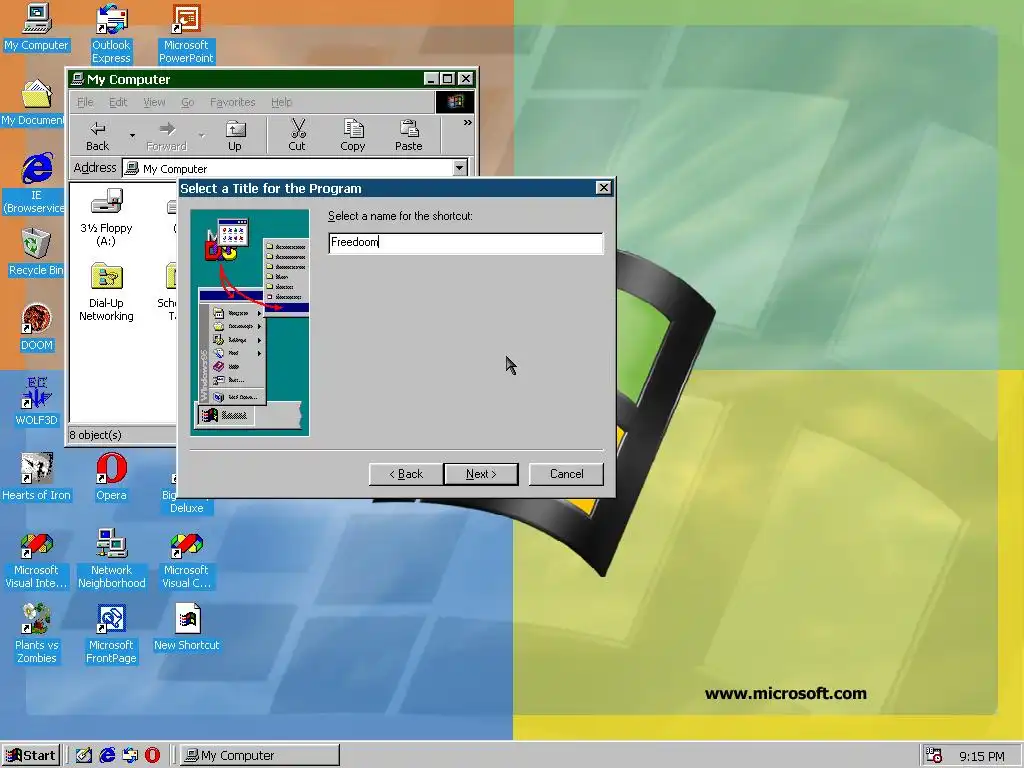This screenshot has height=768, width=1024.
Task: Expand the Address bar dropdown
Action: point(460,168)
